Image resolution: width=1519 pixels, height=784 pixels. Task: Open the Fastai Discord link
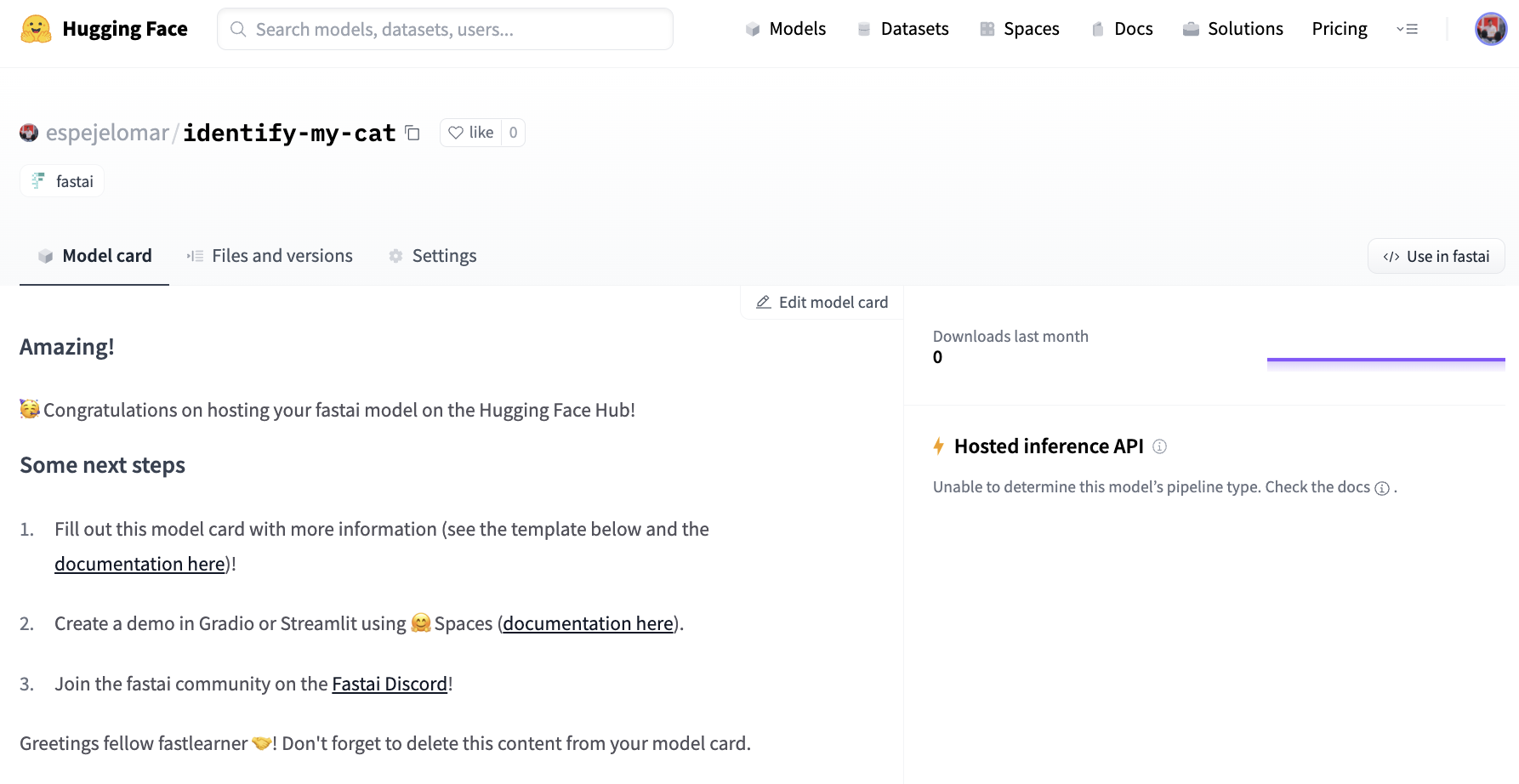tap(390, 684)
